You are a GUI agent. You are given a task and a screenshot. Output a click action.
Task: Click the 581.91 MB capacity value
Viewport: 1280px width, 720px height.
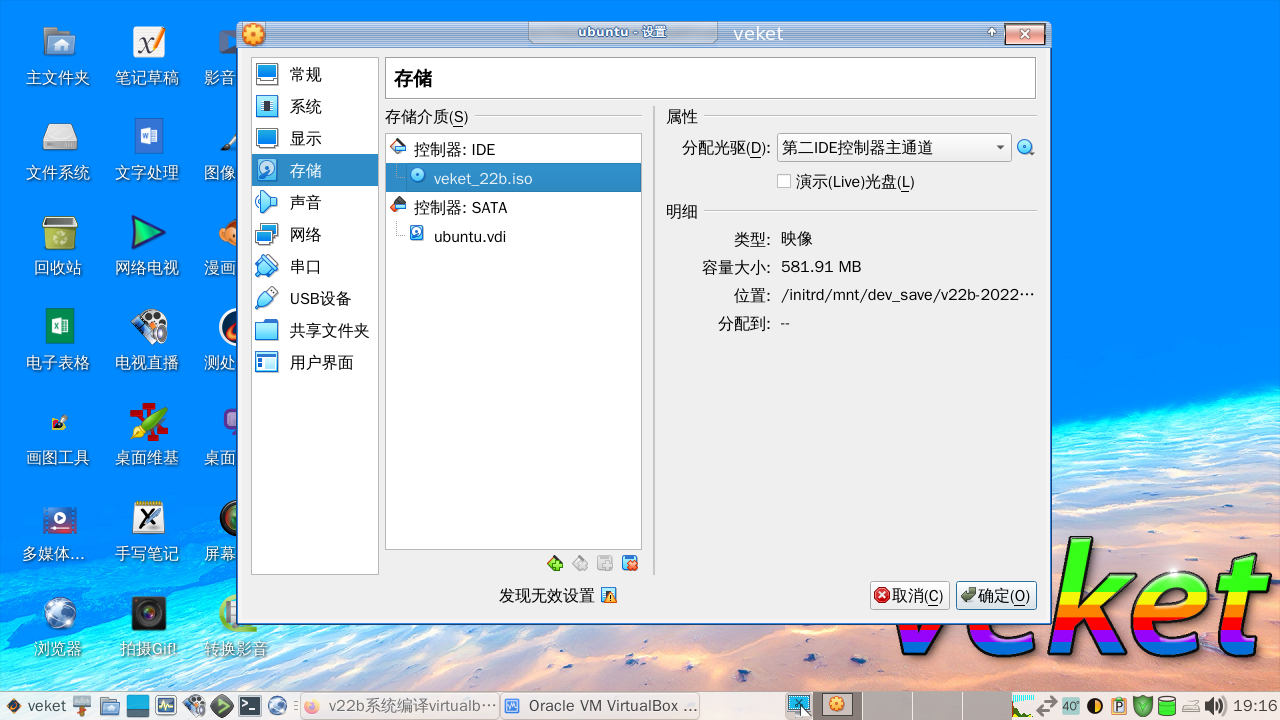[x=821, y=267]
